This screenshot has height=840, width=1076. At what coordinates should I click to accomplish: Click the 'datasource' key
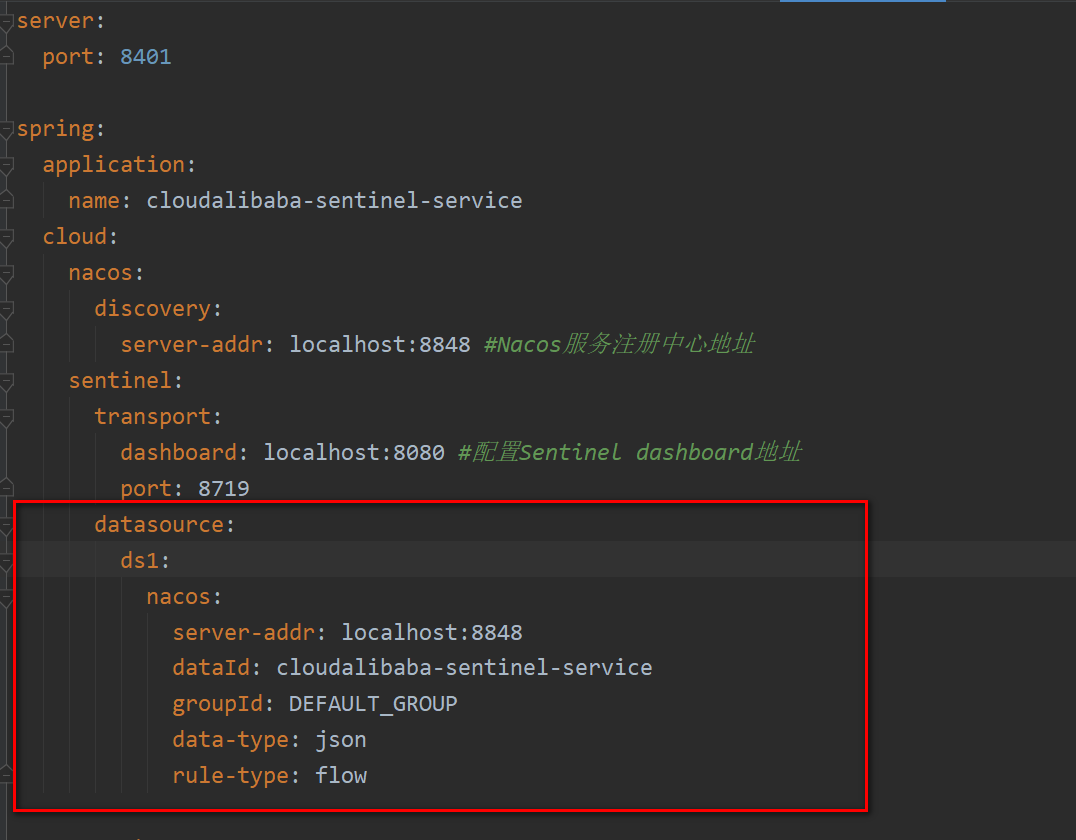click(x=159, y=525)
